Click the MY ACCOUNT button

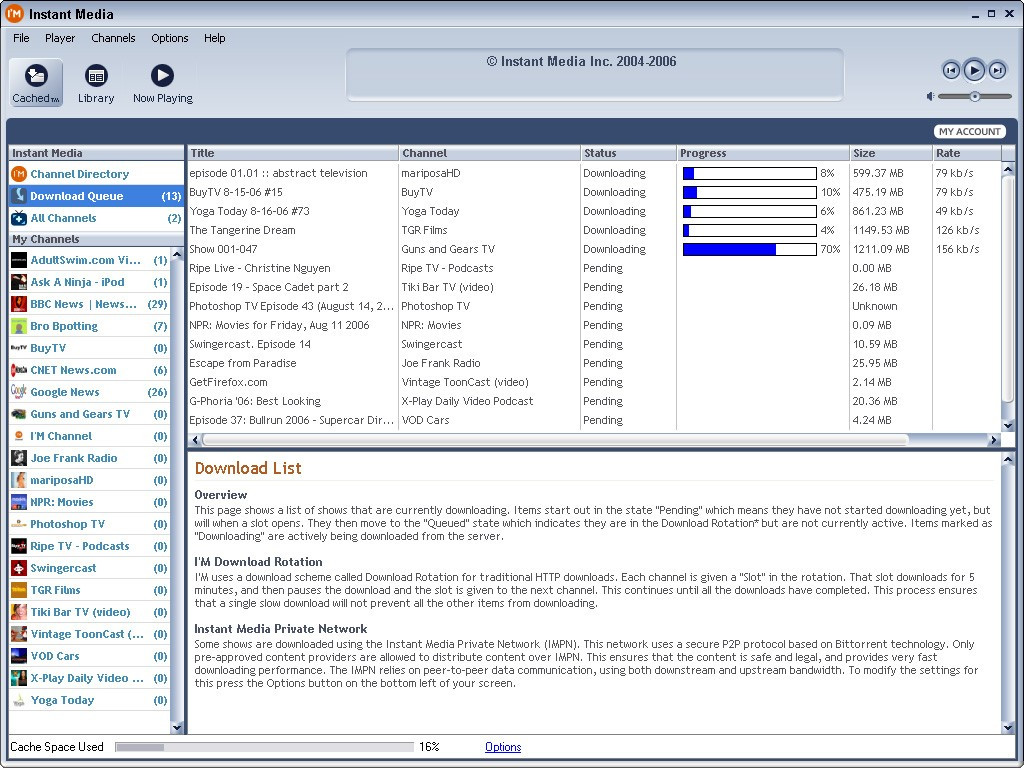click(x=970, y=131)
